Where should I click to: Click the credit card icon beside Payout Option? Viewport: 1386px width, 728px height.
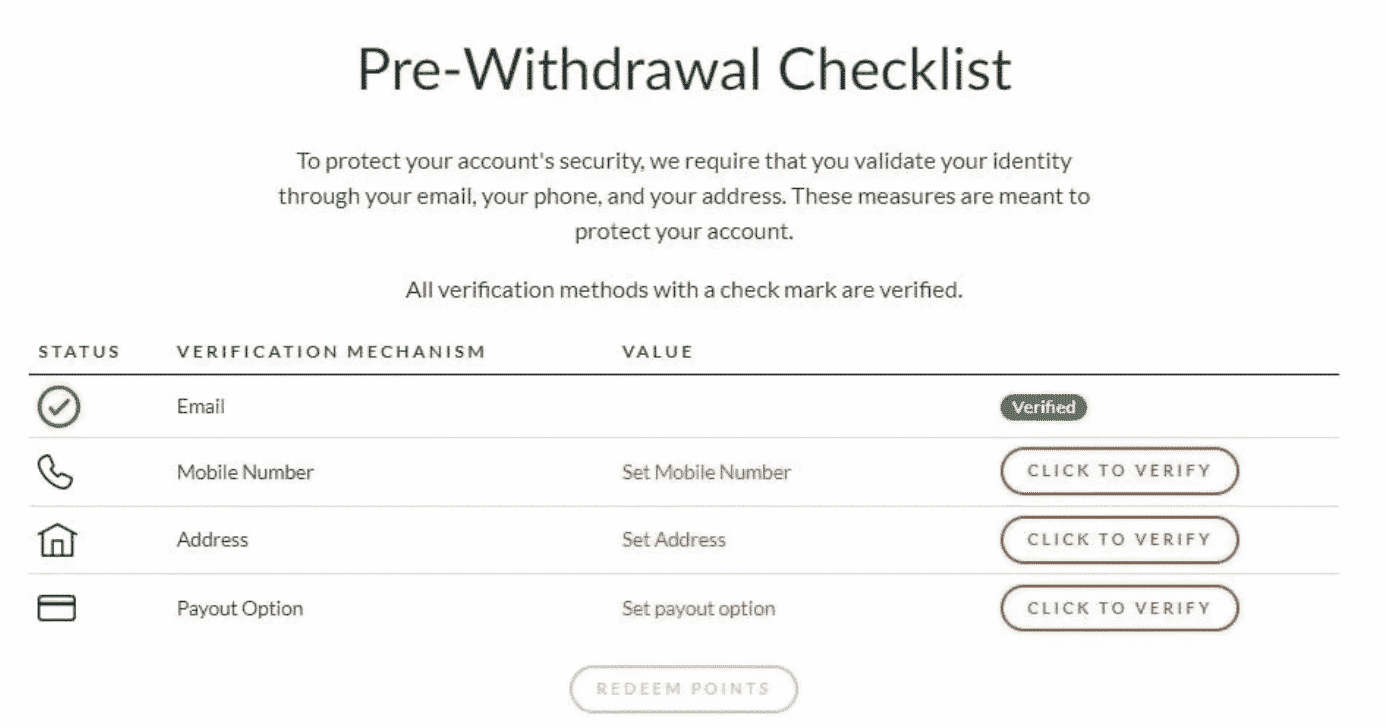(57, 608)
